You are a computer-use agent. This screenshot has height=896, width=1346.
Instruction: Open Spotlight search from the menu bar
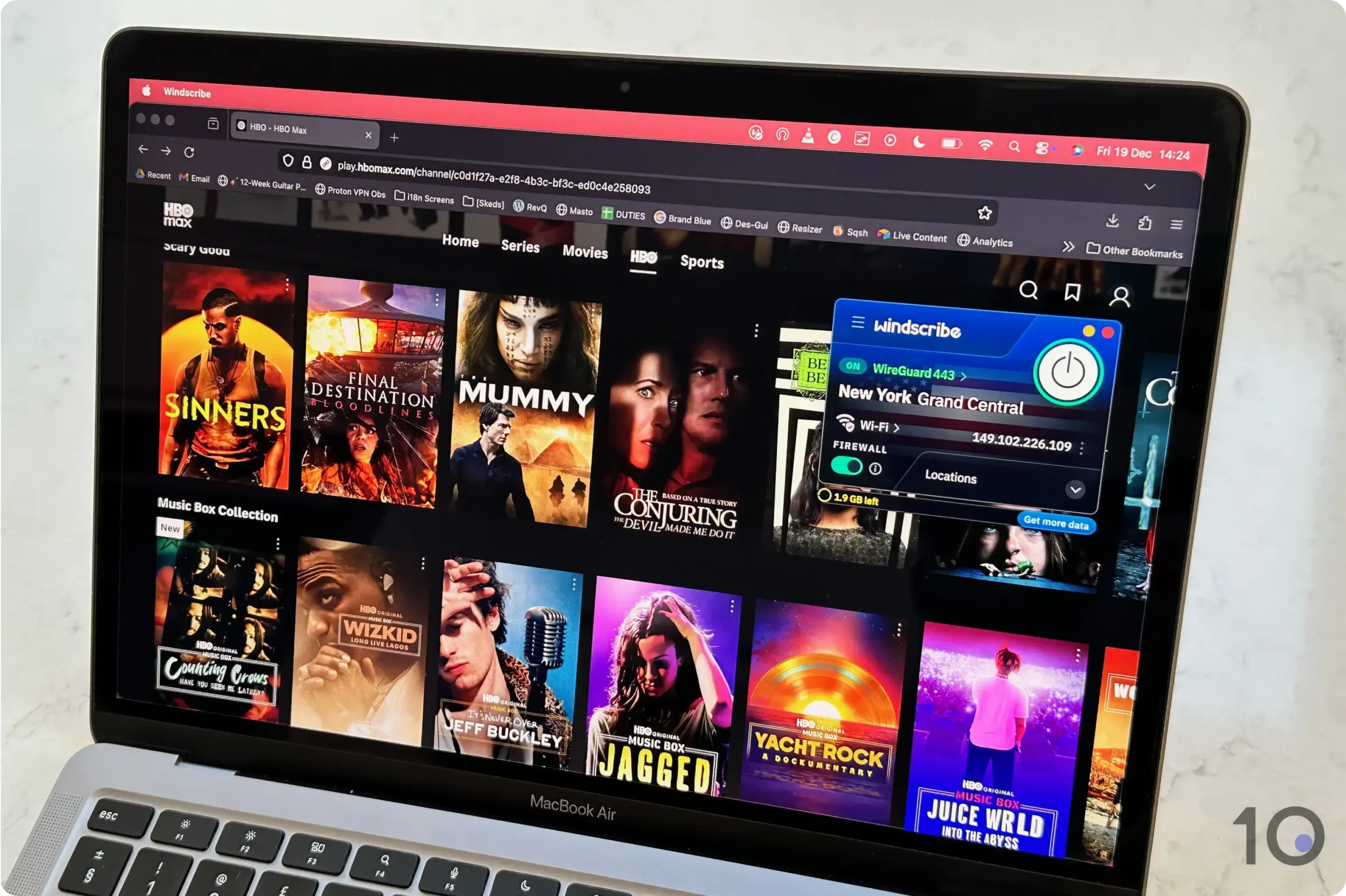pos(1015,147)
